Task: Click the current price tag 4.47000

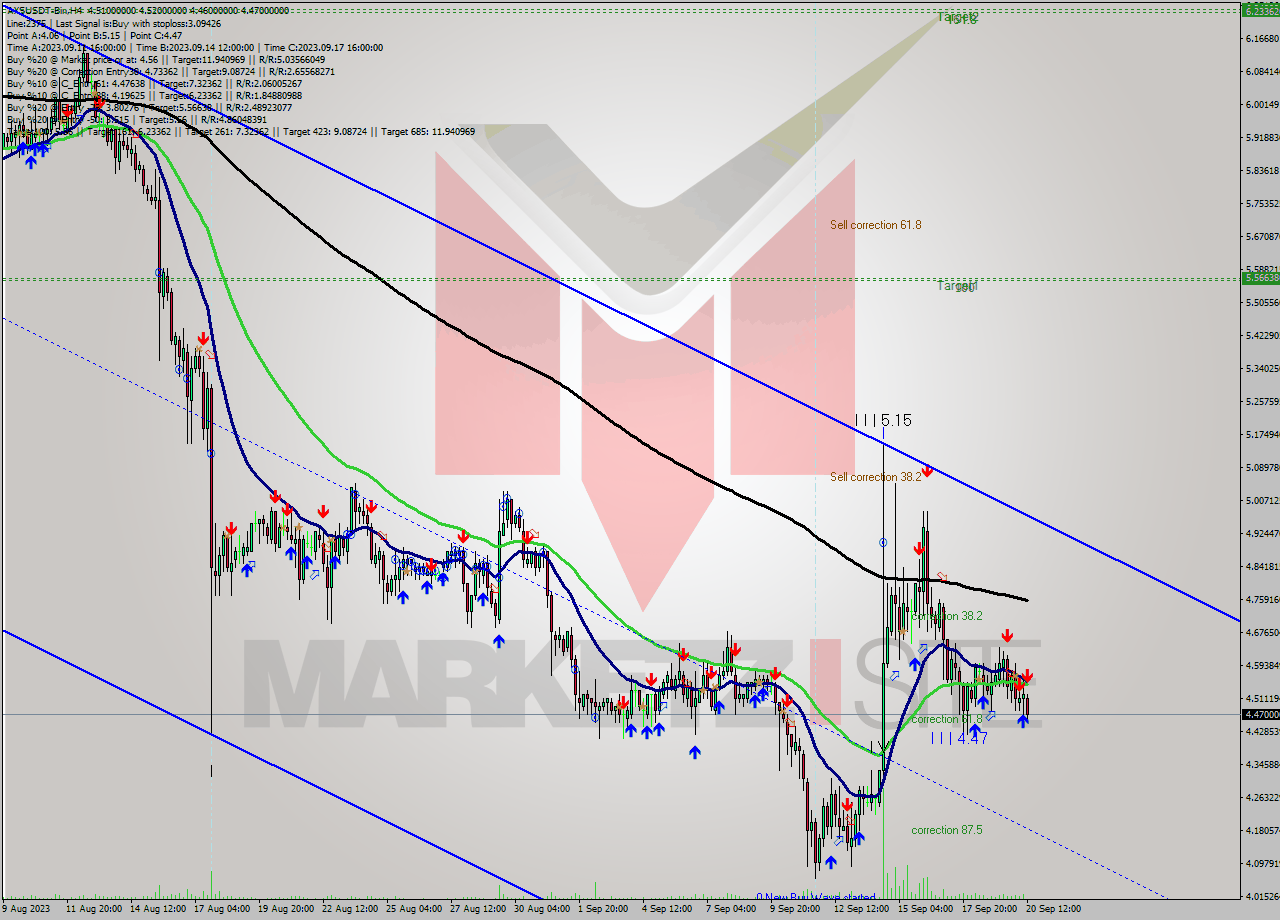Action: [1260, 714]
